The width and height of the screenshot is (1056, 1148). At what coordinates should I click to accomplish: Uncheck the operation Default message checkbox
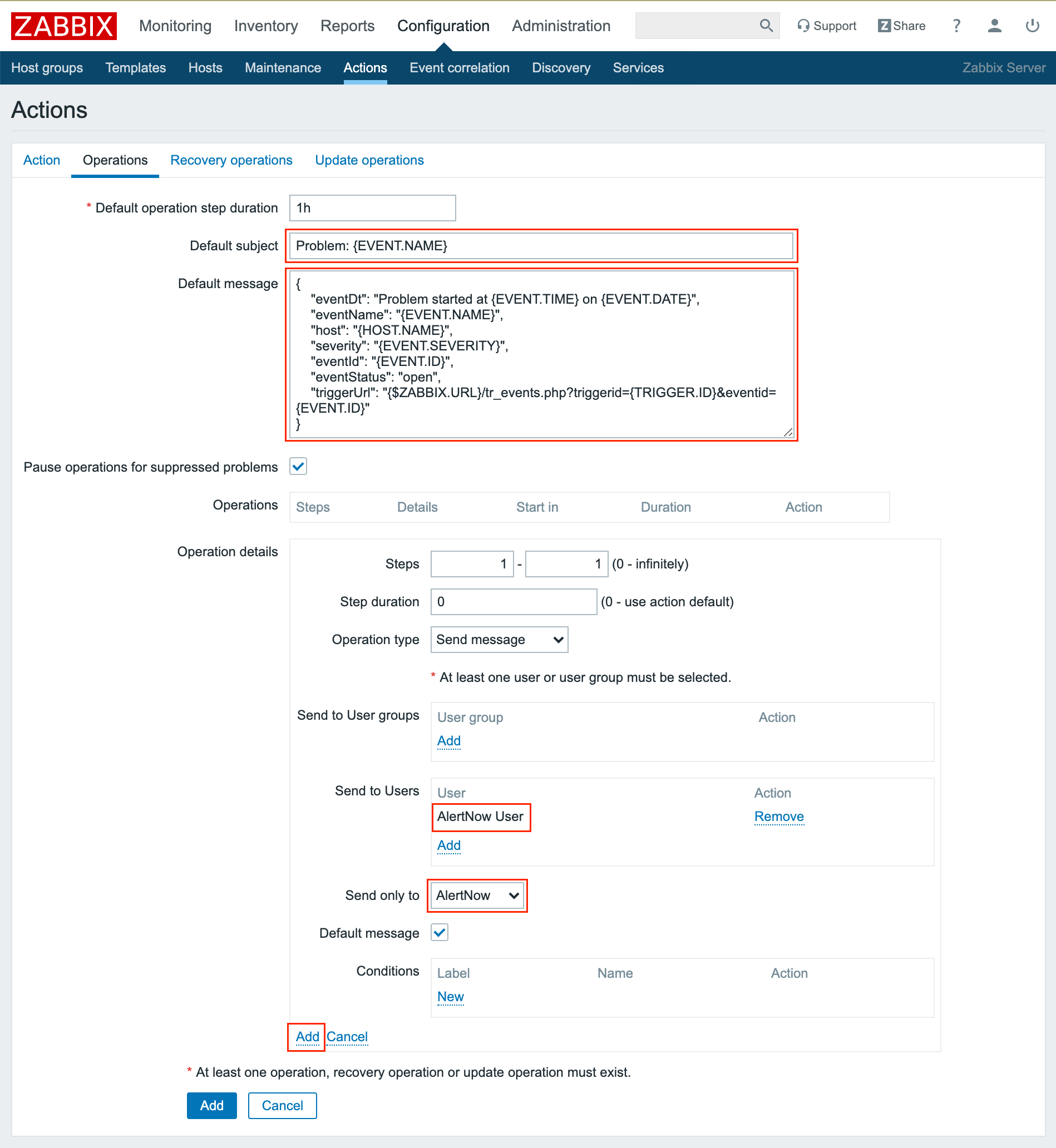pos(440,933)
